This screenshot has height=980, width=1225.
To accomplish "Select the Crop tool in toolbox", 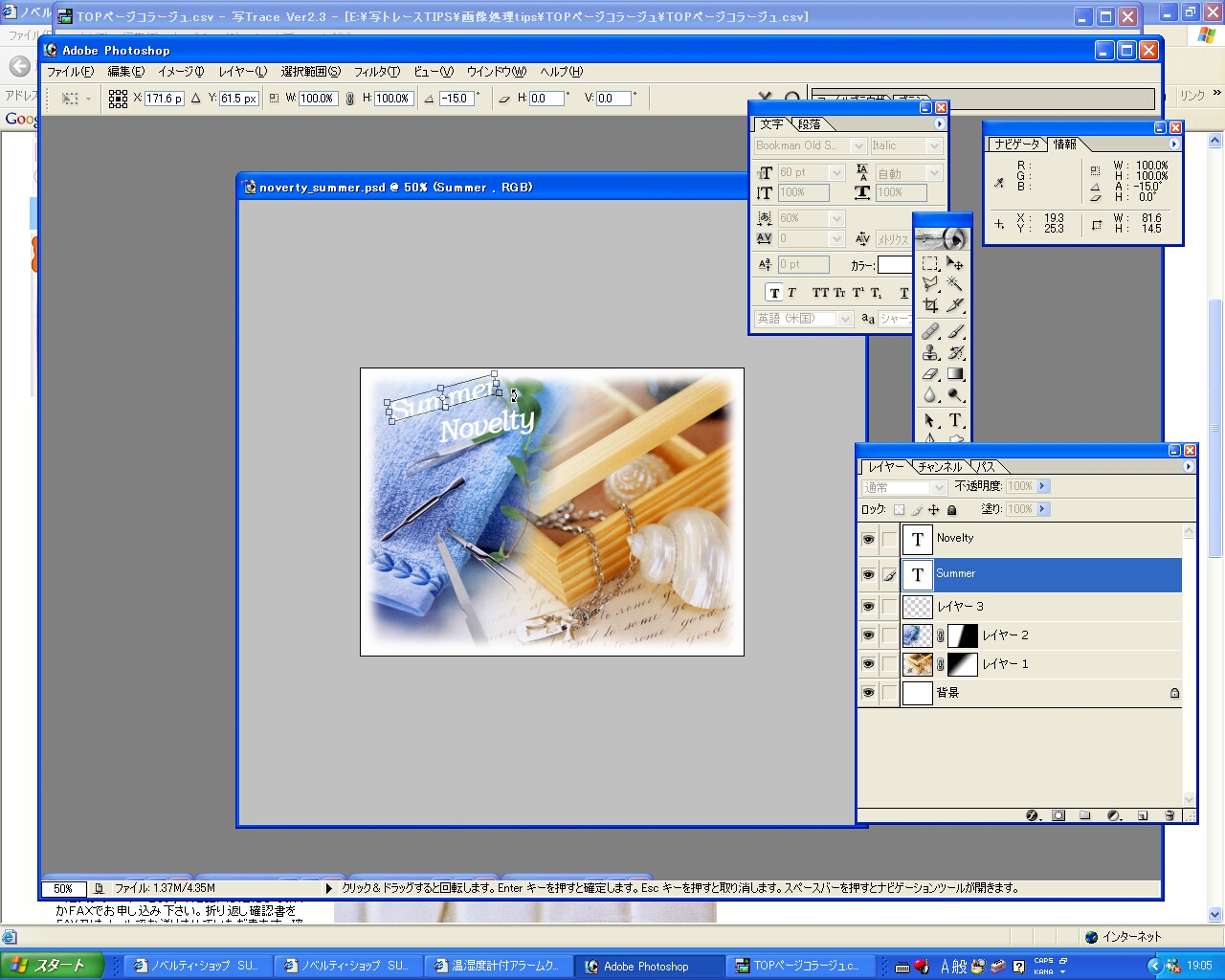I will point(930,306).
